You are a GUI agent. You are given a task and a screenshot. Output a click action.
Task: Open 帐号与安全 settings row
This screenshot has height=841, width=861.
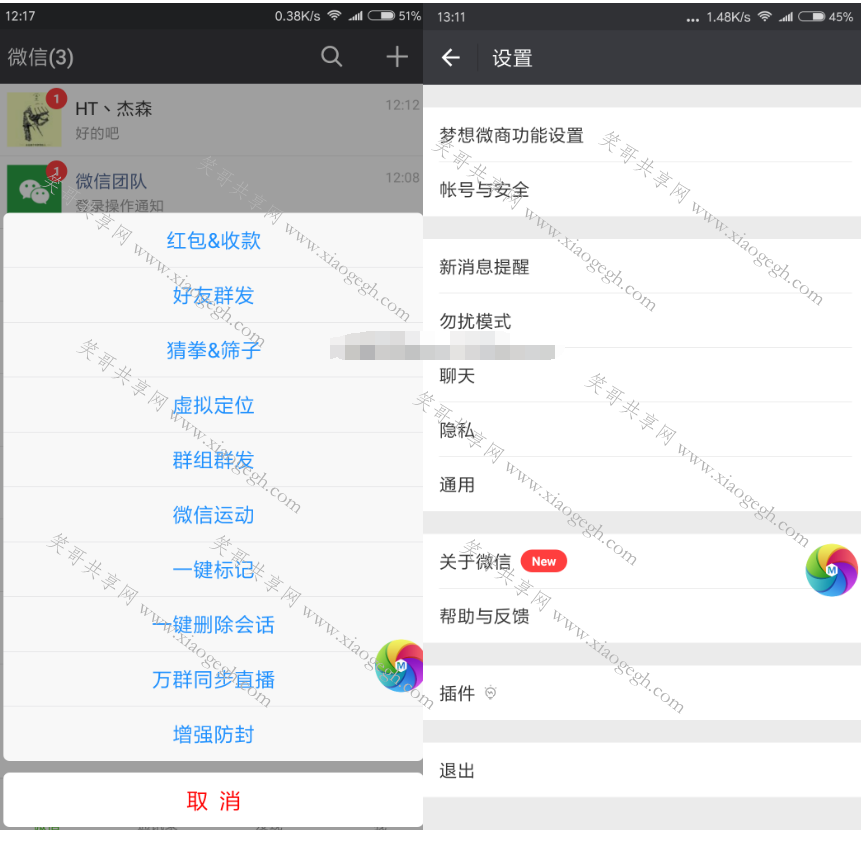click(x=642, y=189)
